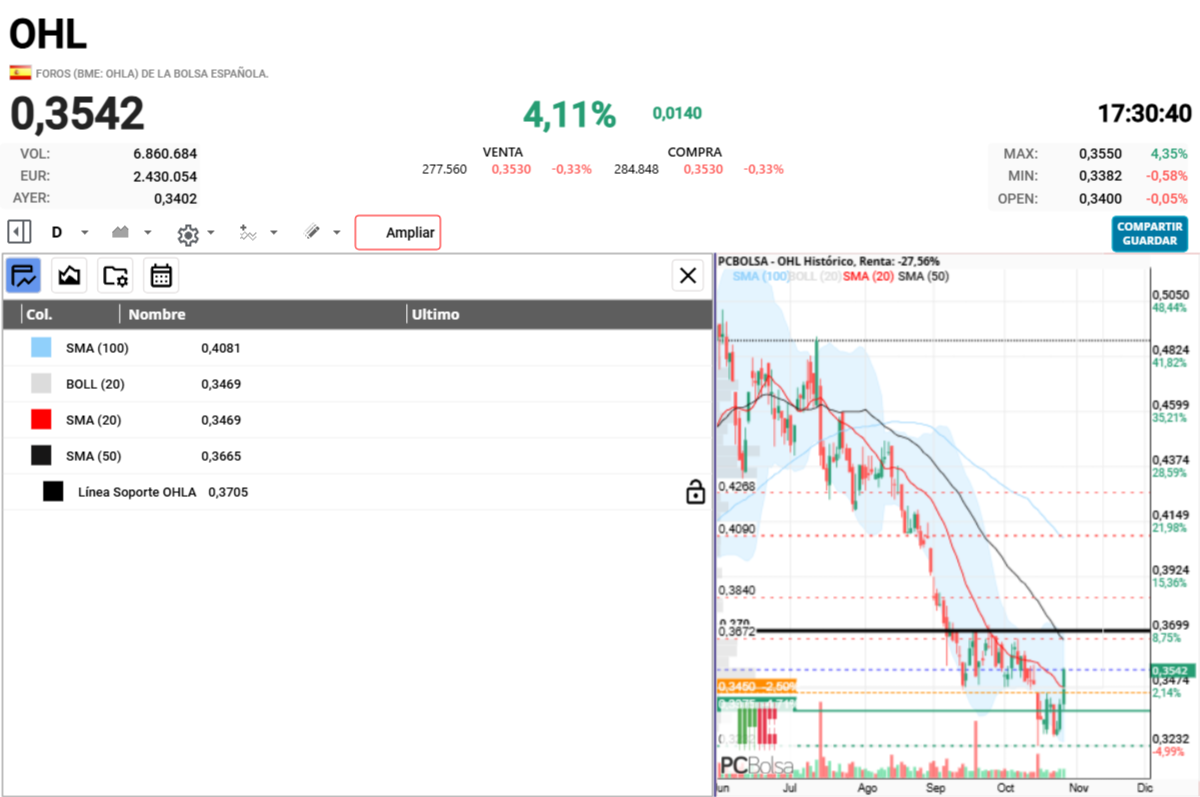Click the 0,4268 level label on chart
Image resolution: width=1200 pixels, height=797 pixels.
click(737, 486)
